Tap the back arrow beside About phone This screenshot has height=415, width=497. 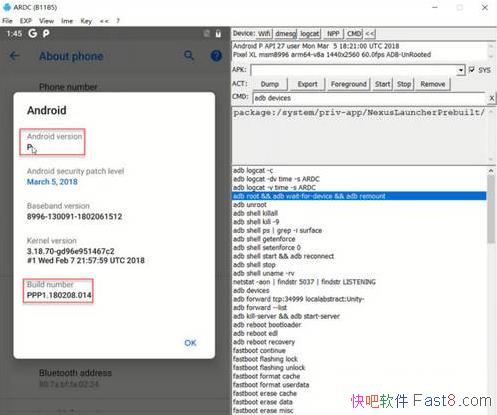point(14,56)
